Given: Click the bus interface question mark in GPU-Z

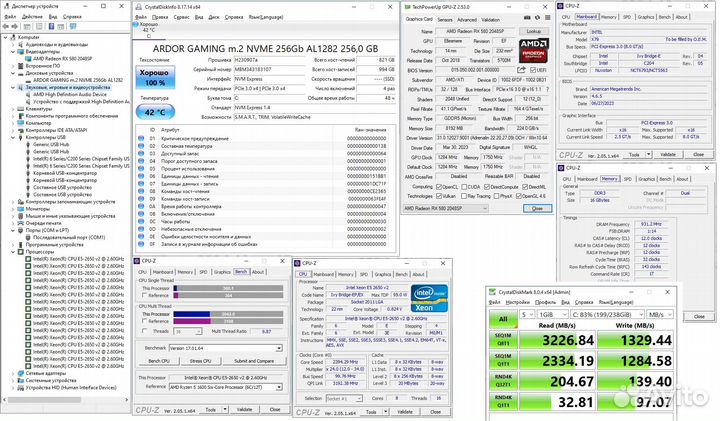Looking at the screenshot, I should [547, 90].
